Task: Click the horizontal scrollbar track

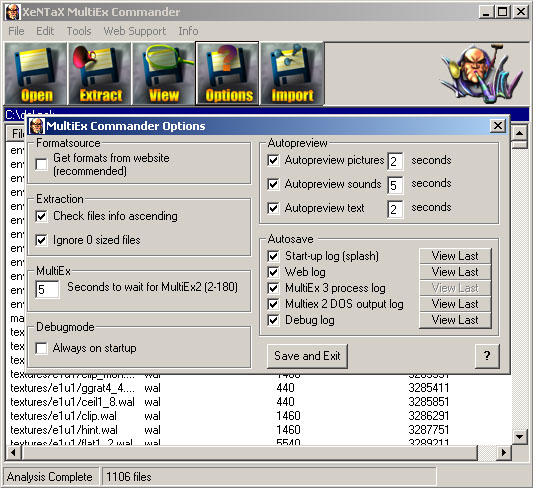Action: coord(487,452)
